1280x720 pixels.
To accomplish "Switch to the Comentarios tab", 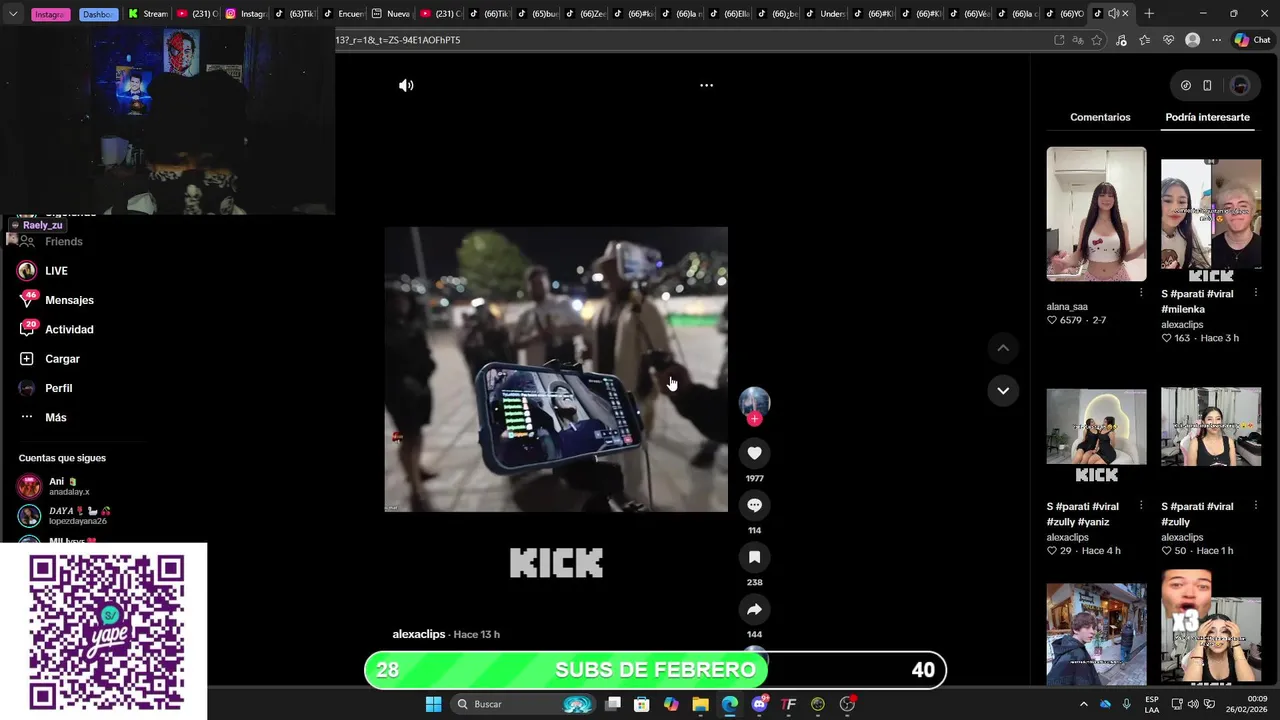I will click(x=1100, y=117).
